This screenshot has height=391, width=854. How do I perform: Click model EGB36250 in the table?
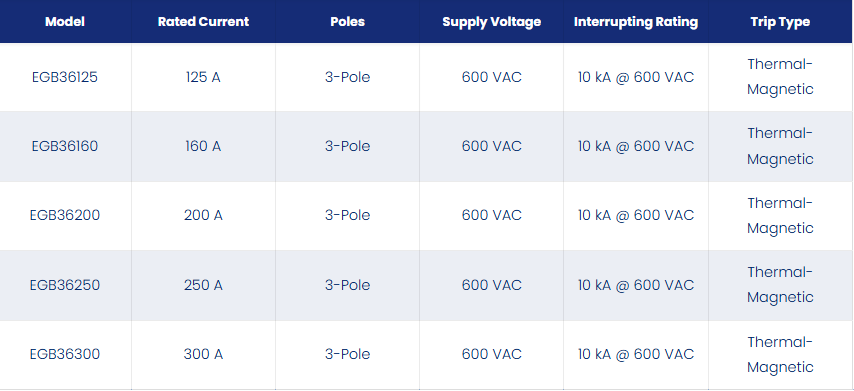[65, 285]
